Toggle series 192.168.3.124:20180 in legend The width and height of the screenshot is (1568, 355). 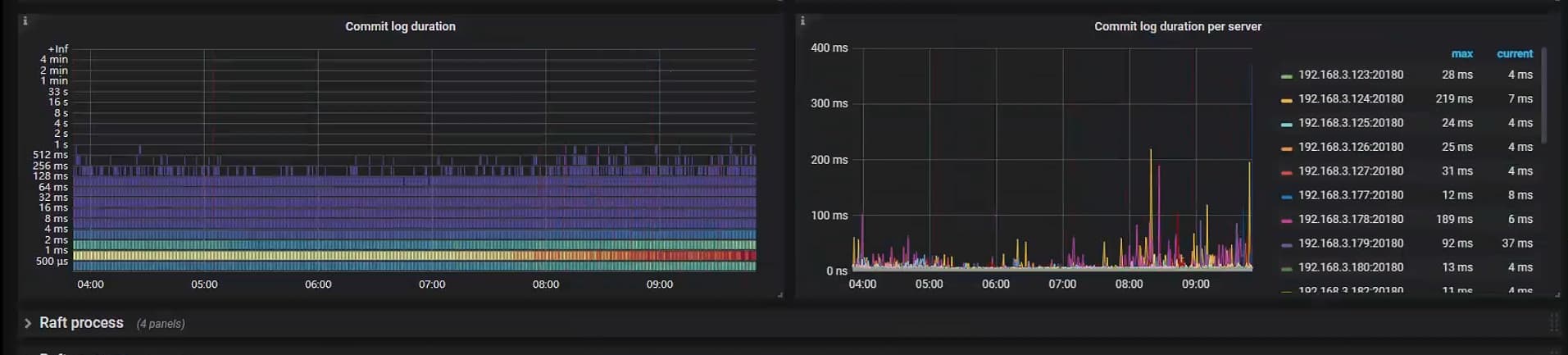point(1350,98)
